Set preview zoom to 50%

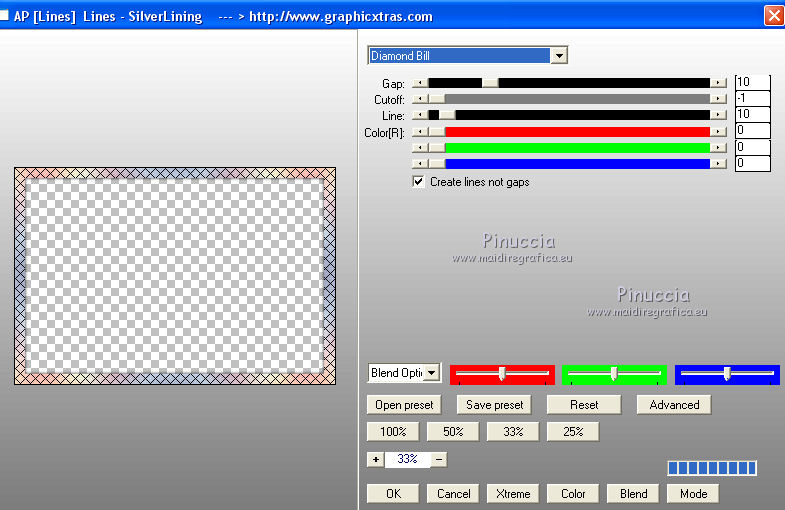[453, 431]
